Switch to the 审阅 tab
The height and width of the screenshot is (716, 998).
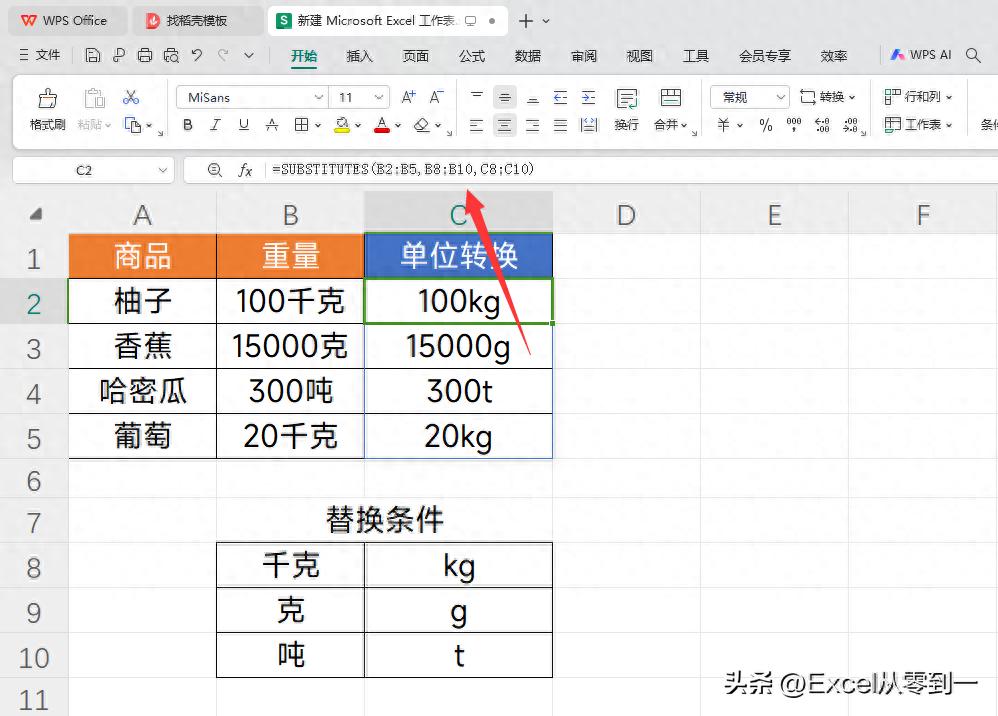(584, 56)
